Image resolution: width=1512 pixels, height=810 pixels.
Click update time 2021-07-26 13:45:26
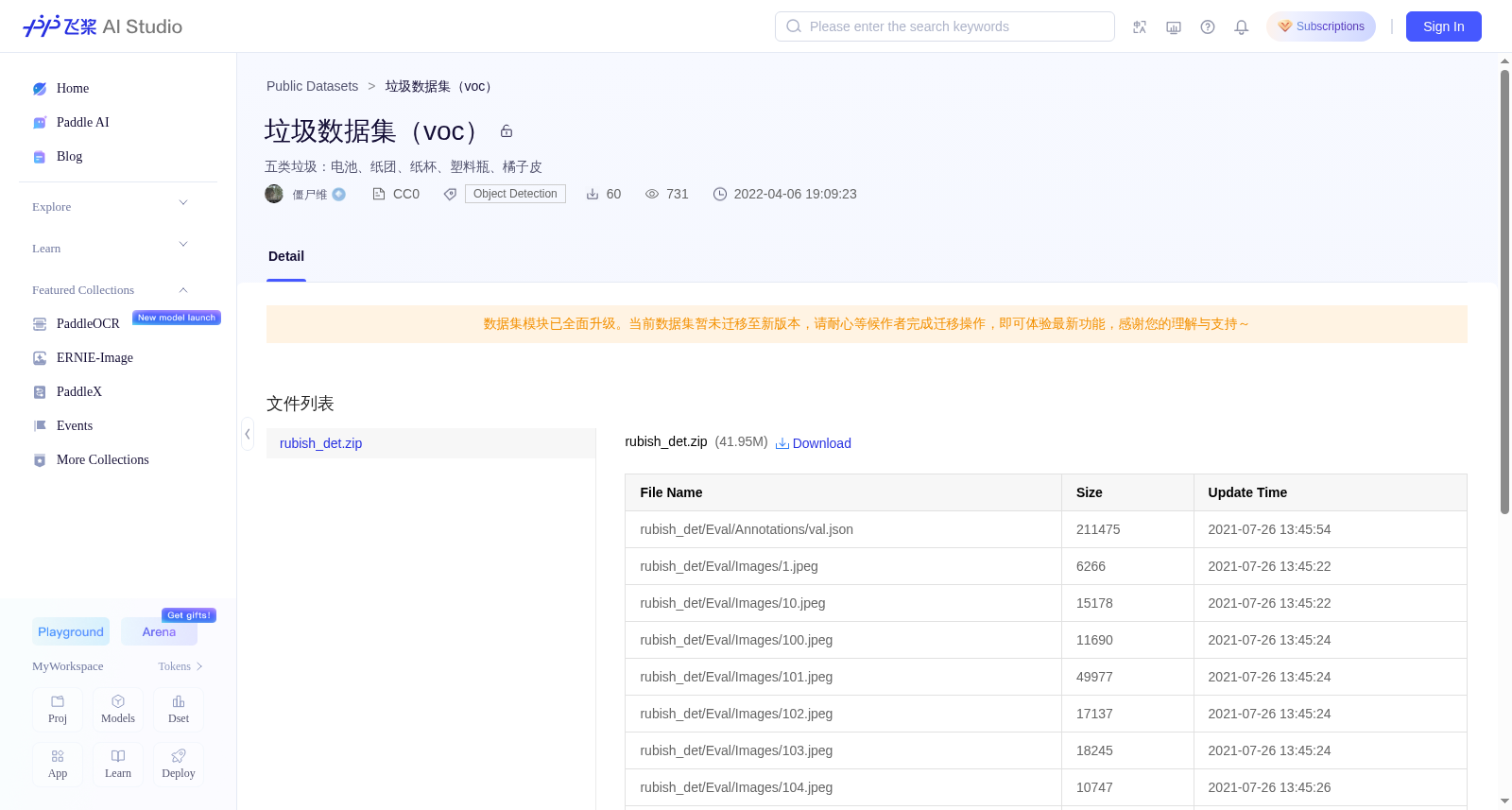coord(1269,787)
